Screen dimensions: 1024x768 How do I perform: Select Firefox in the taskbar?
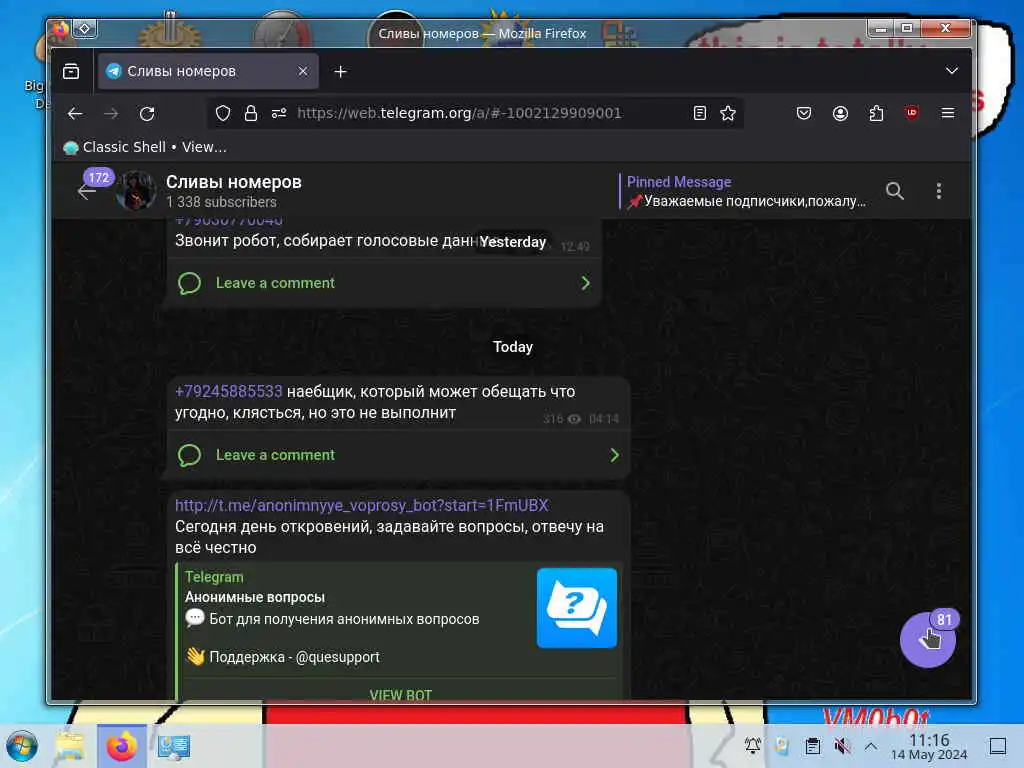coord(121,746)
